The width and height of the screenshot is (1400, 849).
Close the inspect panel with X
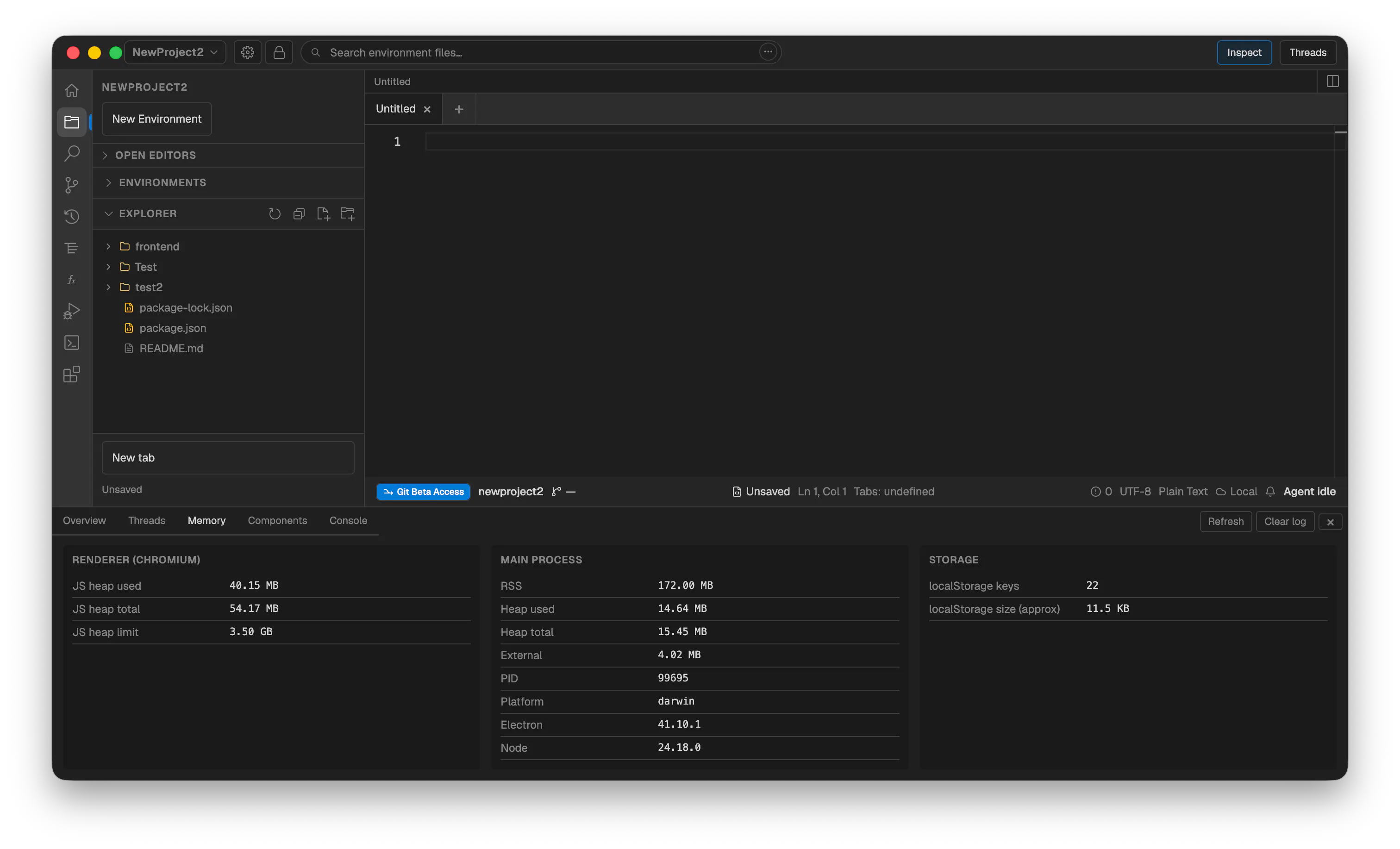pyautogui.click(x=1330, y=522)
